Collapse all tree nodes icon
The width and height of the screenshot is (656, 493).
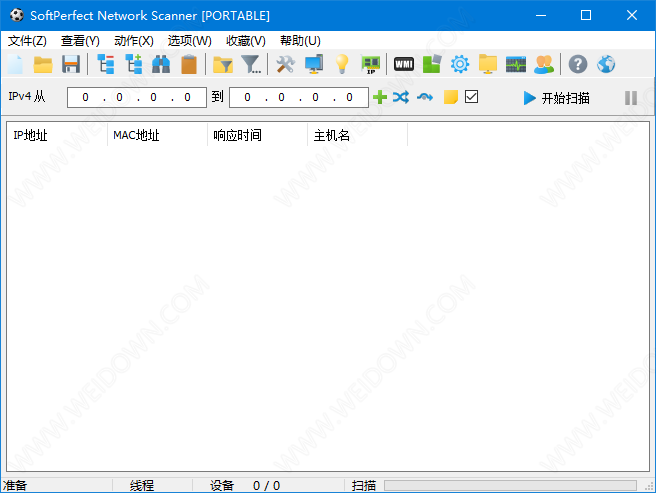tap(105, 64)
